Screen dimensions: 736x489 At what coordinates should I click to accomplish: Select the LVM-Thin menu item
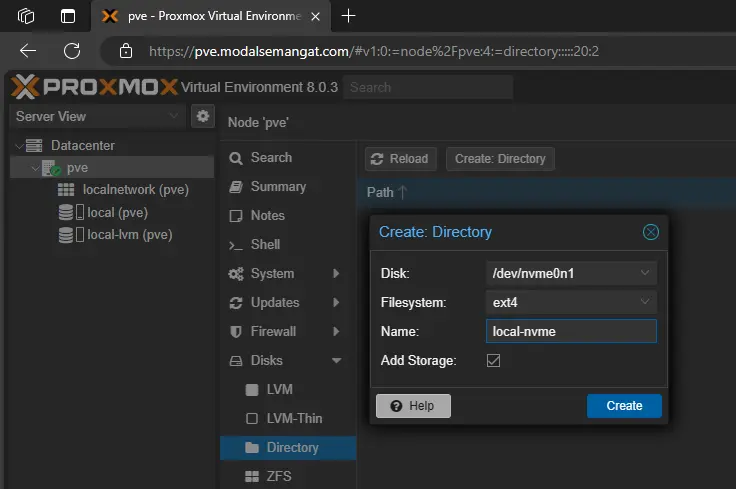(x=288, y=419)
